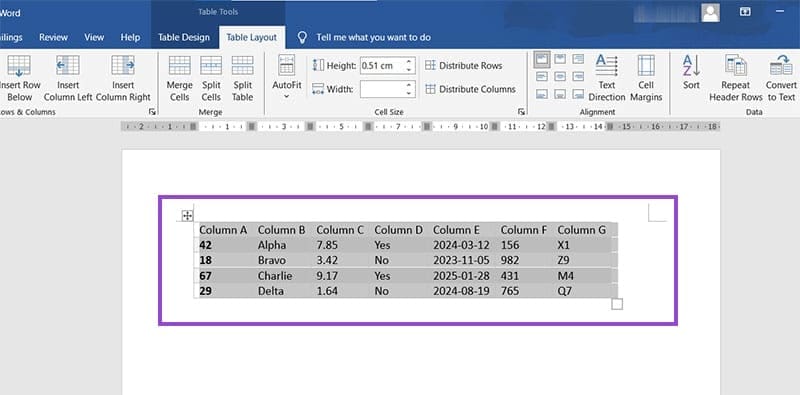800x395 pixels.
Task: Select Align Center Right alignment
Action: [x=578, y=77]
